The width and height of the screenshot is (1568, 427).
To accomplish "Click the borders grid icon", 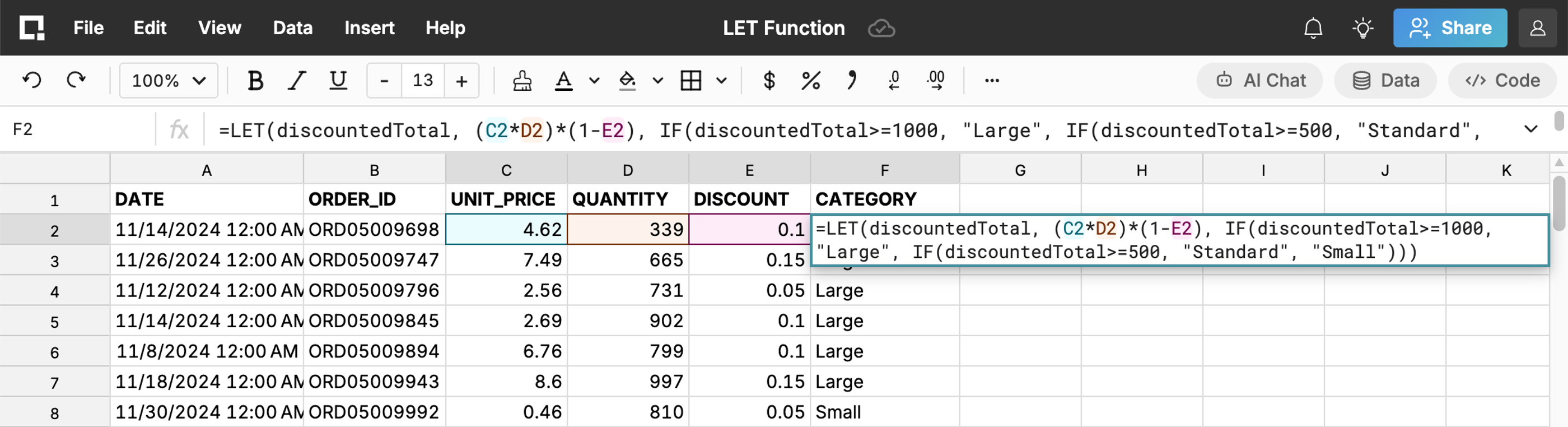I will [x=691, y=80].
